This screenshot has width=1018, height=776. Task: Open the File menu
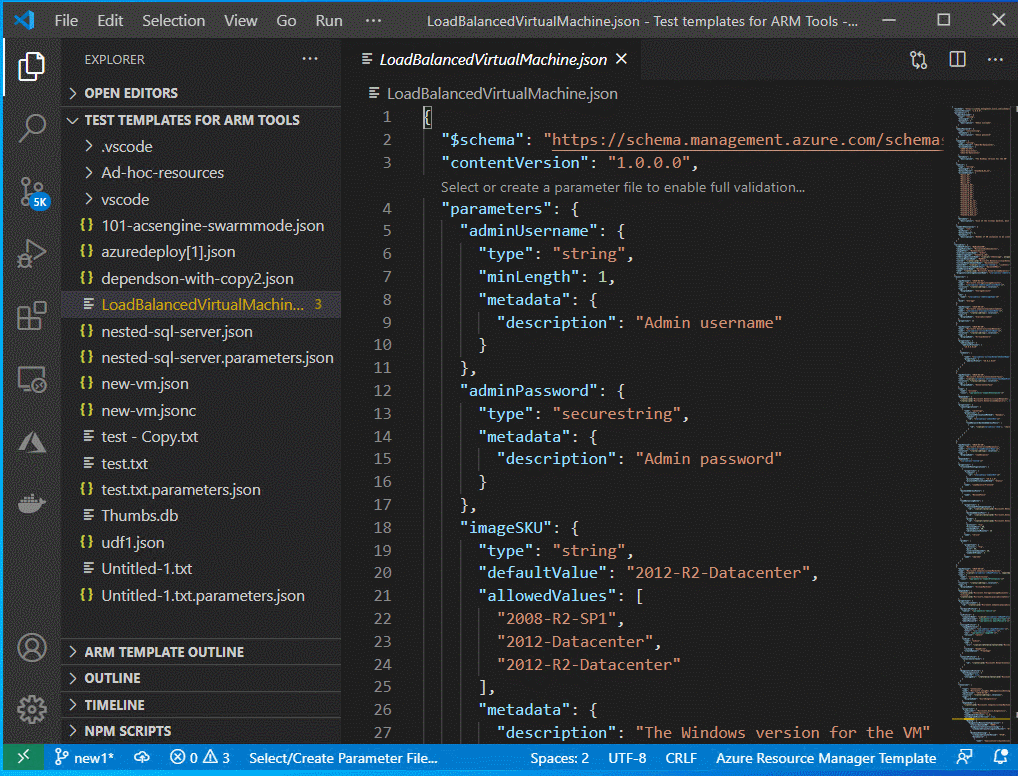[x=66, y=21]
